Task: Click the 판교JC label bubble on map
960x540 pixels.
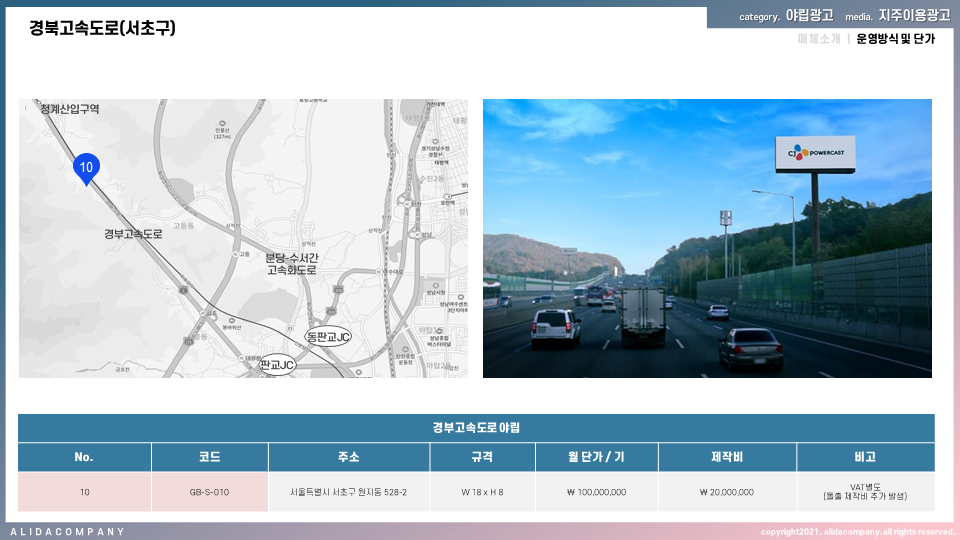Action: pyautogui.click(x=277, y=365)
